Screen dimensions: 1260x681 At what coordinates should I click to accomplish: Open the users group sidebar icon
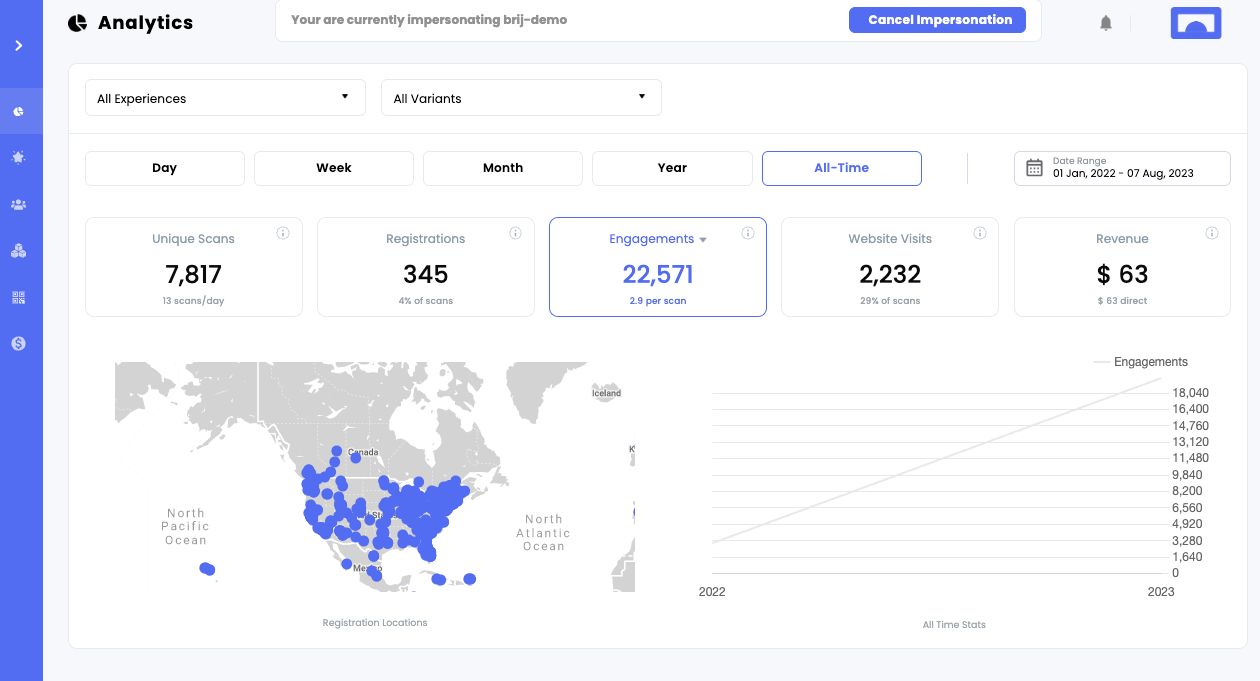tap(19, 204)
